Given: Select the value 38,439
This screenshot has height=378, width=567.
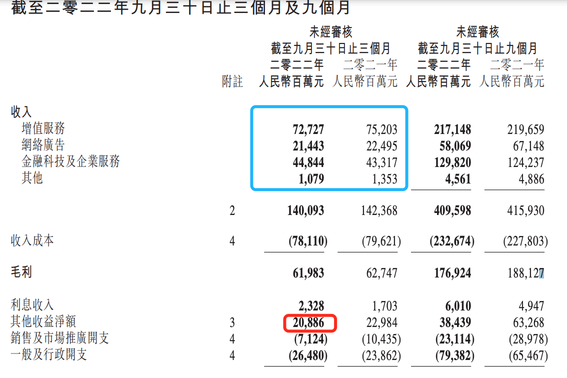Looking at the screenshot, I should (455, 323).
